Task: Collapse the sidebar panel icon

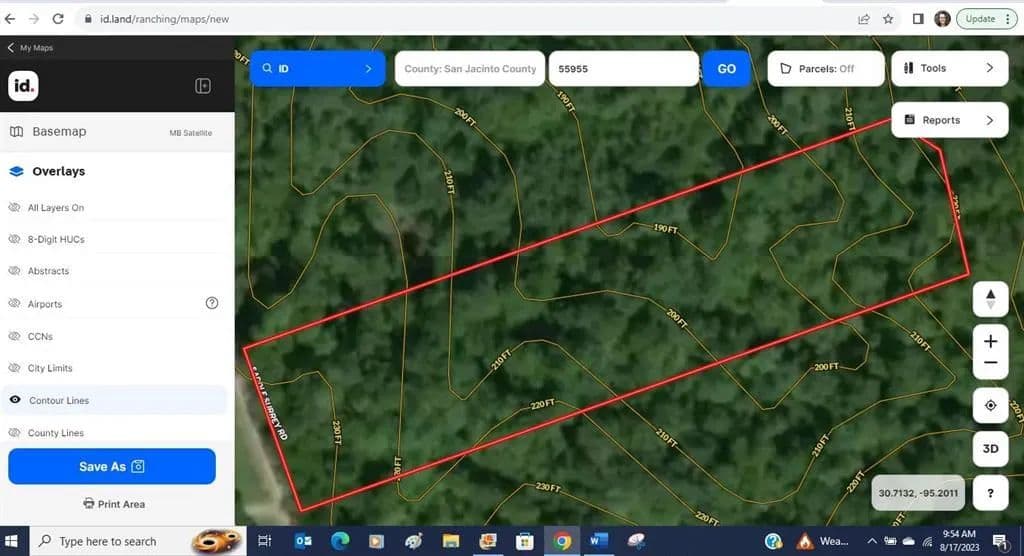Action: point(202,86)
